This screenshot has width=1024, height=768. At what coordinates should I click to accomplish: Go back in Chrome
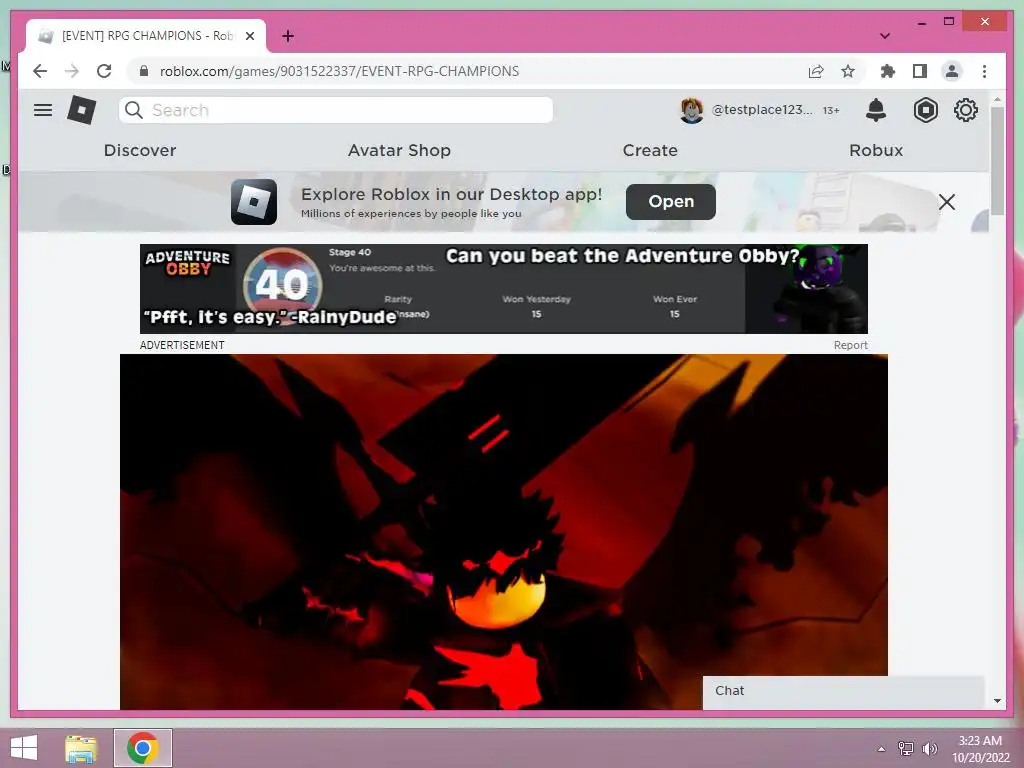(40, 71)
